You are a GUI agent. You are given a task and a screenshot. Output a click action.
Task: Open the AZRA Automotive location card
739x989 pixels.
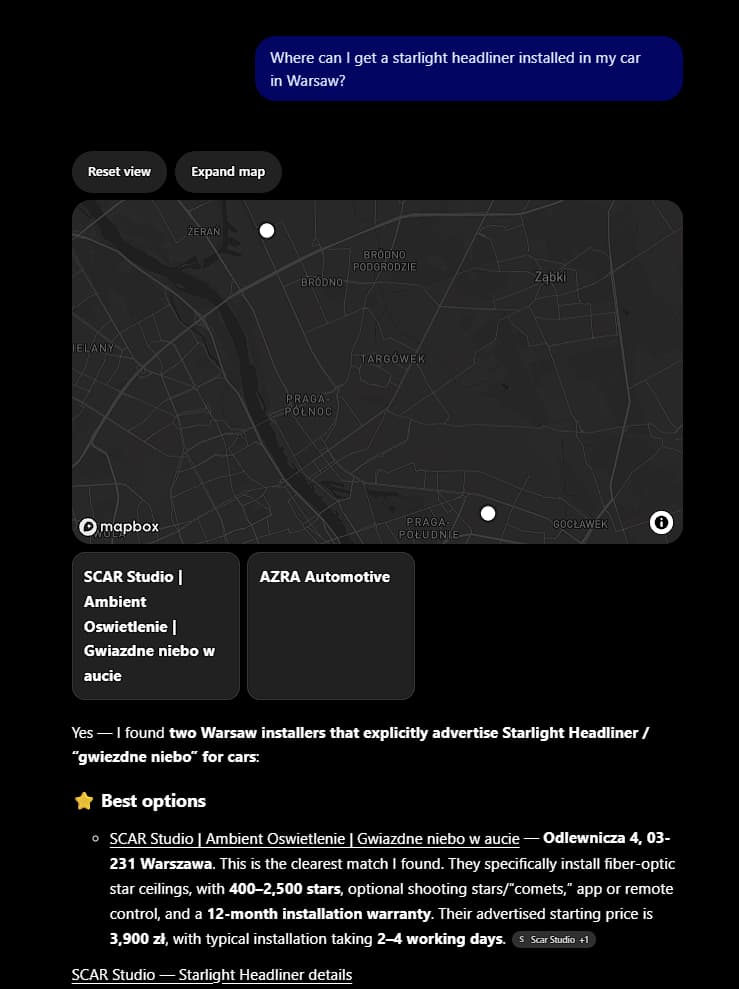pos(331,626)
